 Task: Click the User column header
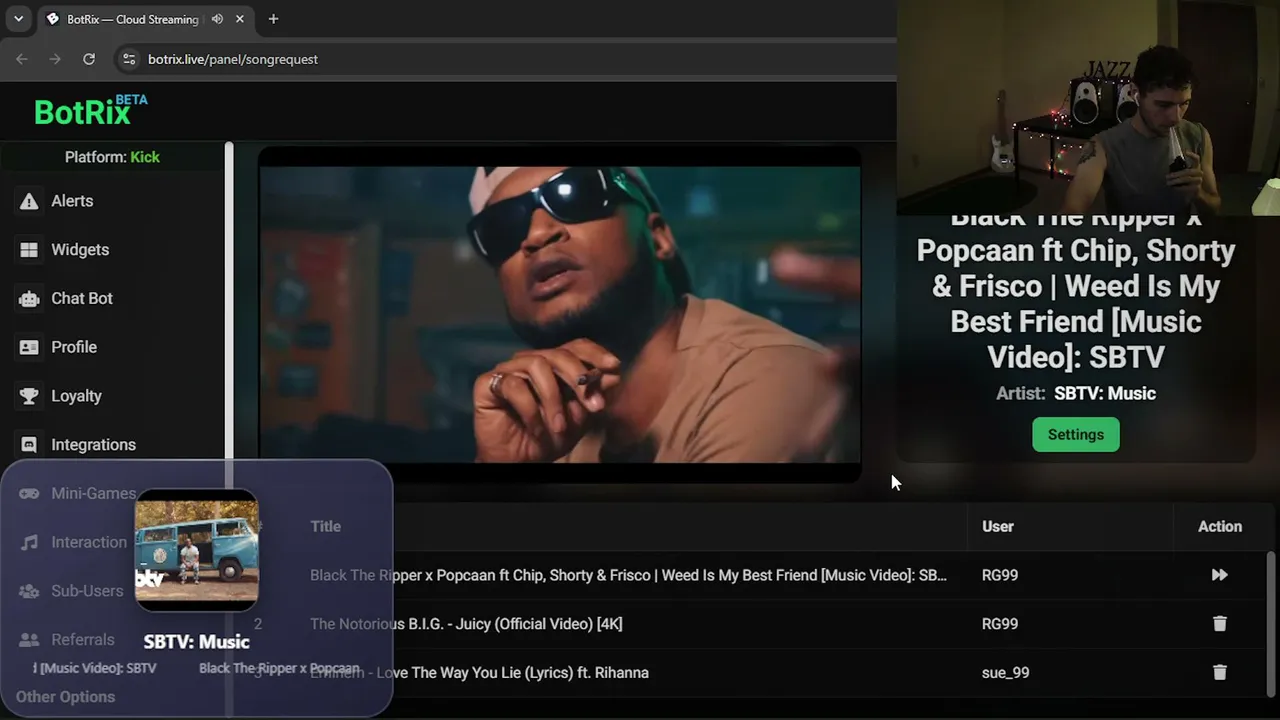(x=998, y=527)
